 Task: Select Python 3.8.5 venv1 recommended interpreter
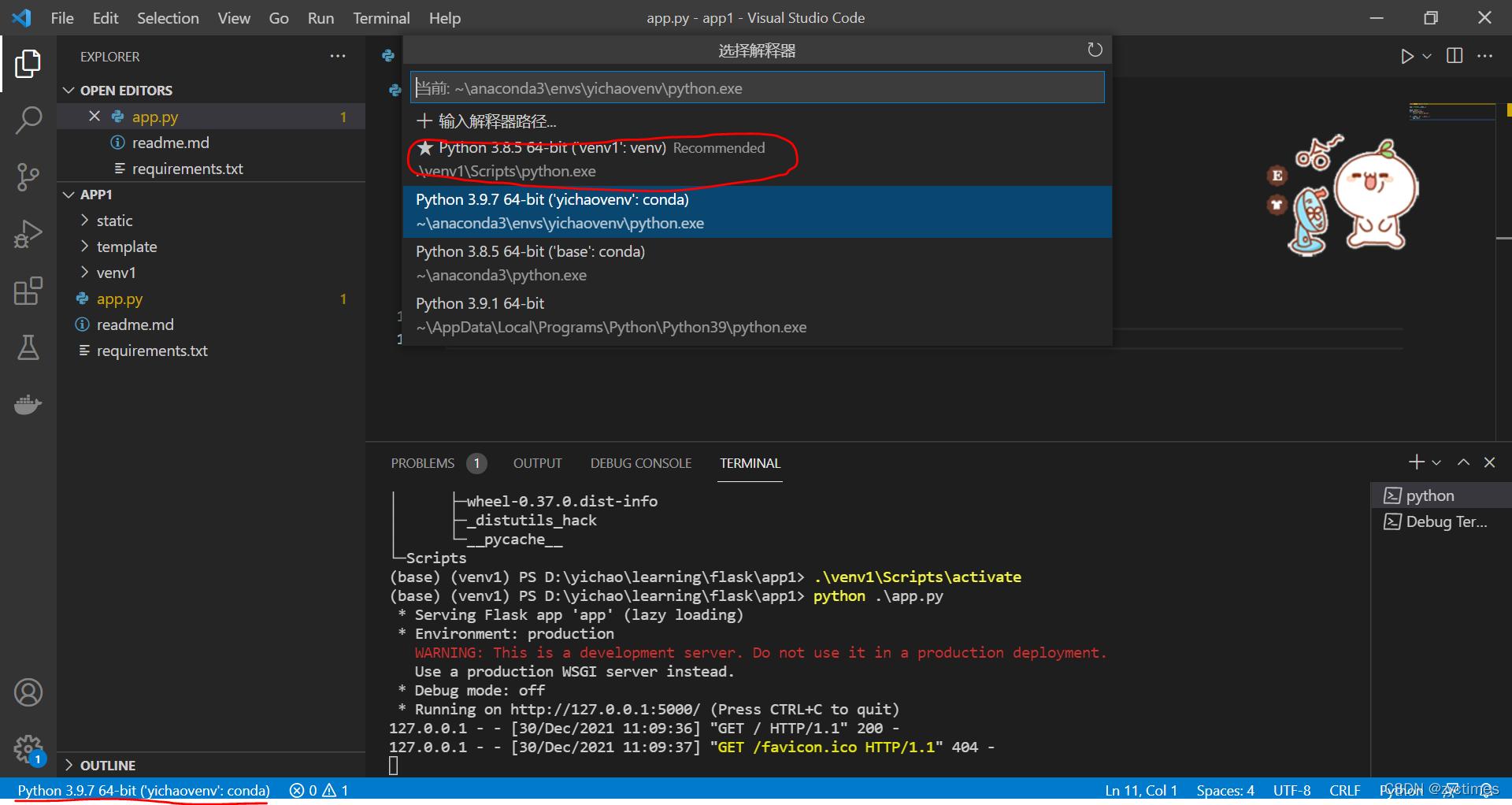point(757,159)
